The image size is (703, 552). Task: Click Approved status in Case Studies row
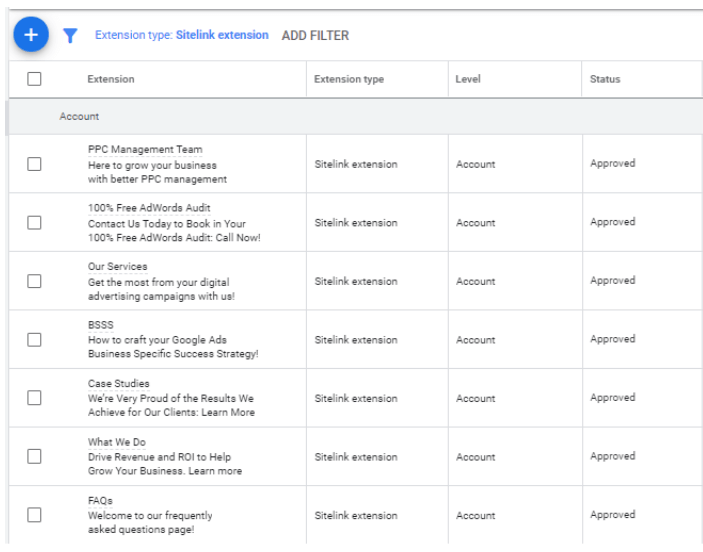(612, 397)
